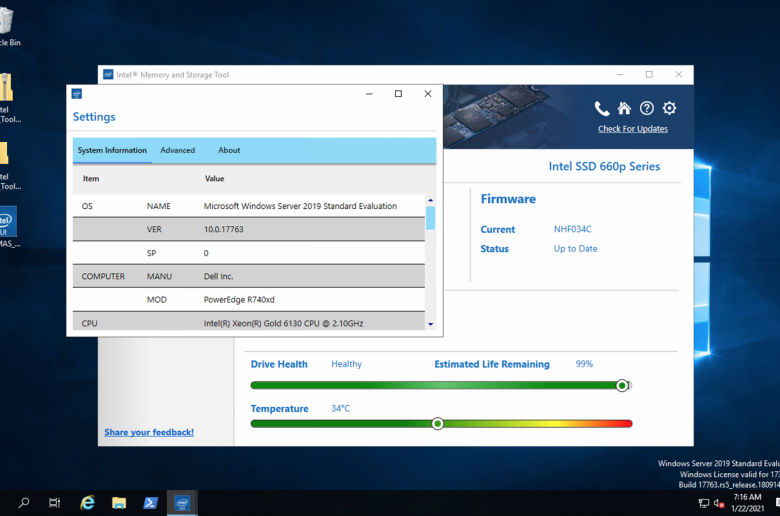
Task: Click 'Intel SSD 660p Series' heading
Action: coord(604,166)
